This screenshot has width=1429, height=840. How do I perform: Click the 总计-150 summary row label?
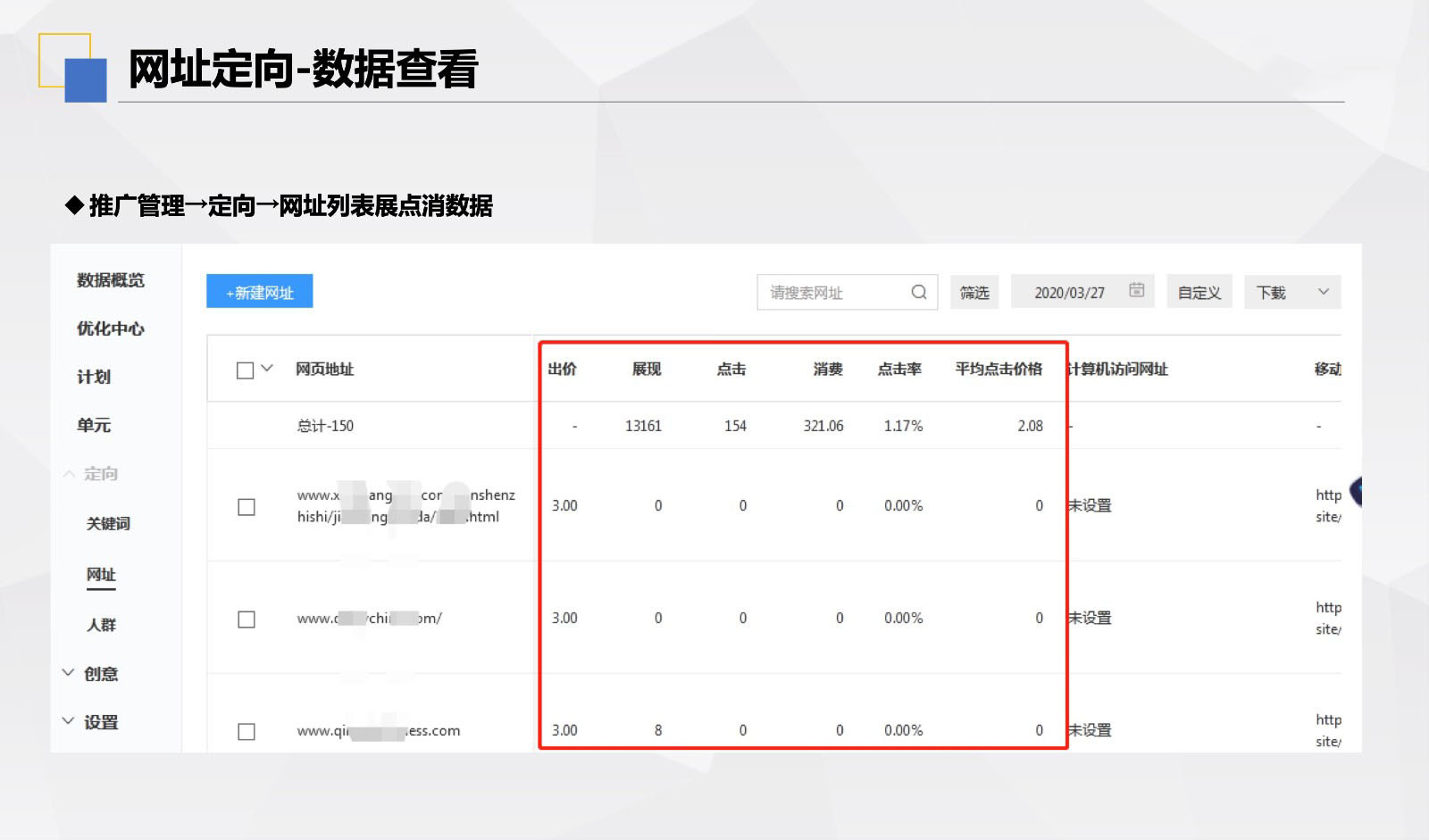325,426
